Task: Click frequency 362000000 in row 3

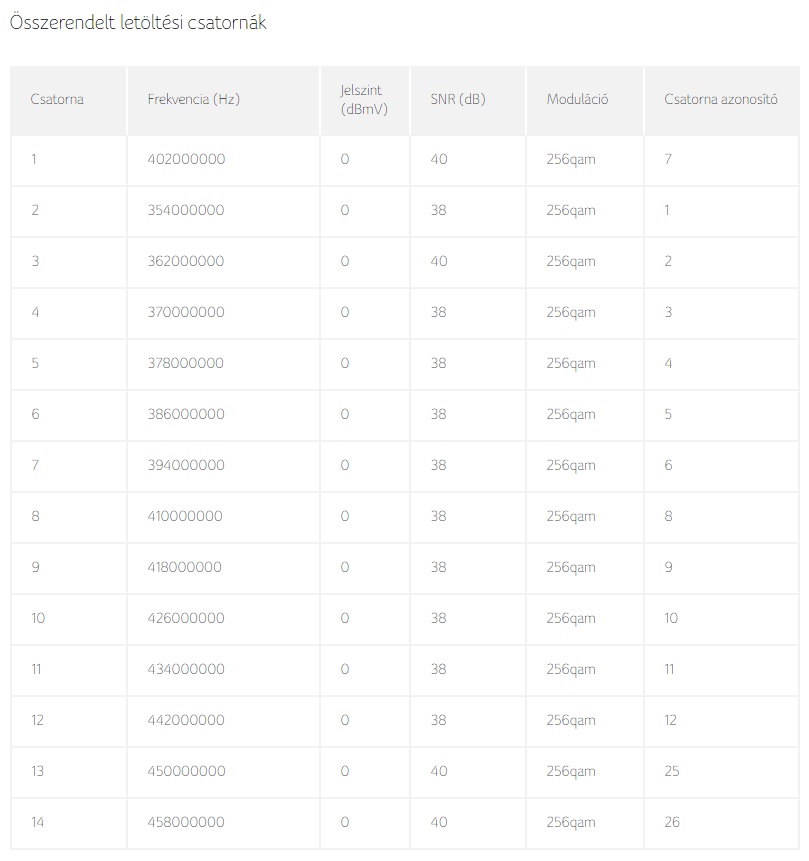Action: point(186,261)
